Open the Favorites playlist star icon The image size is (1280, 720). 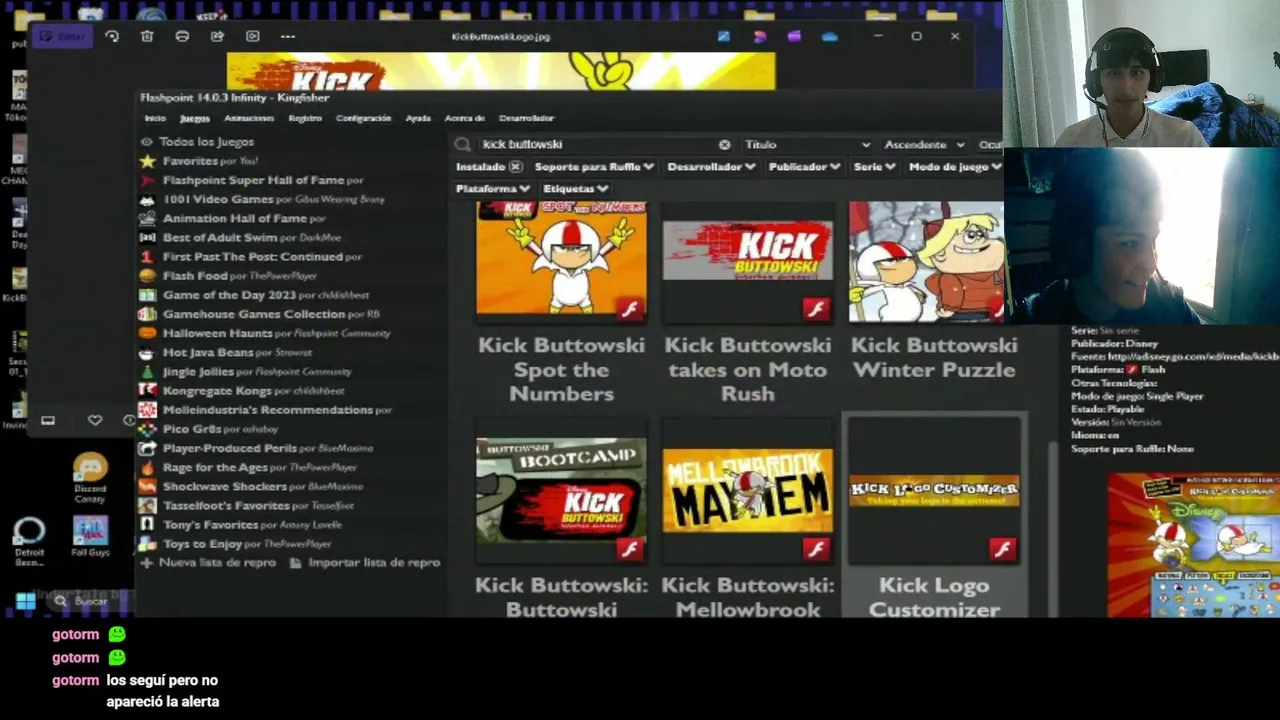tap(147, 161)
